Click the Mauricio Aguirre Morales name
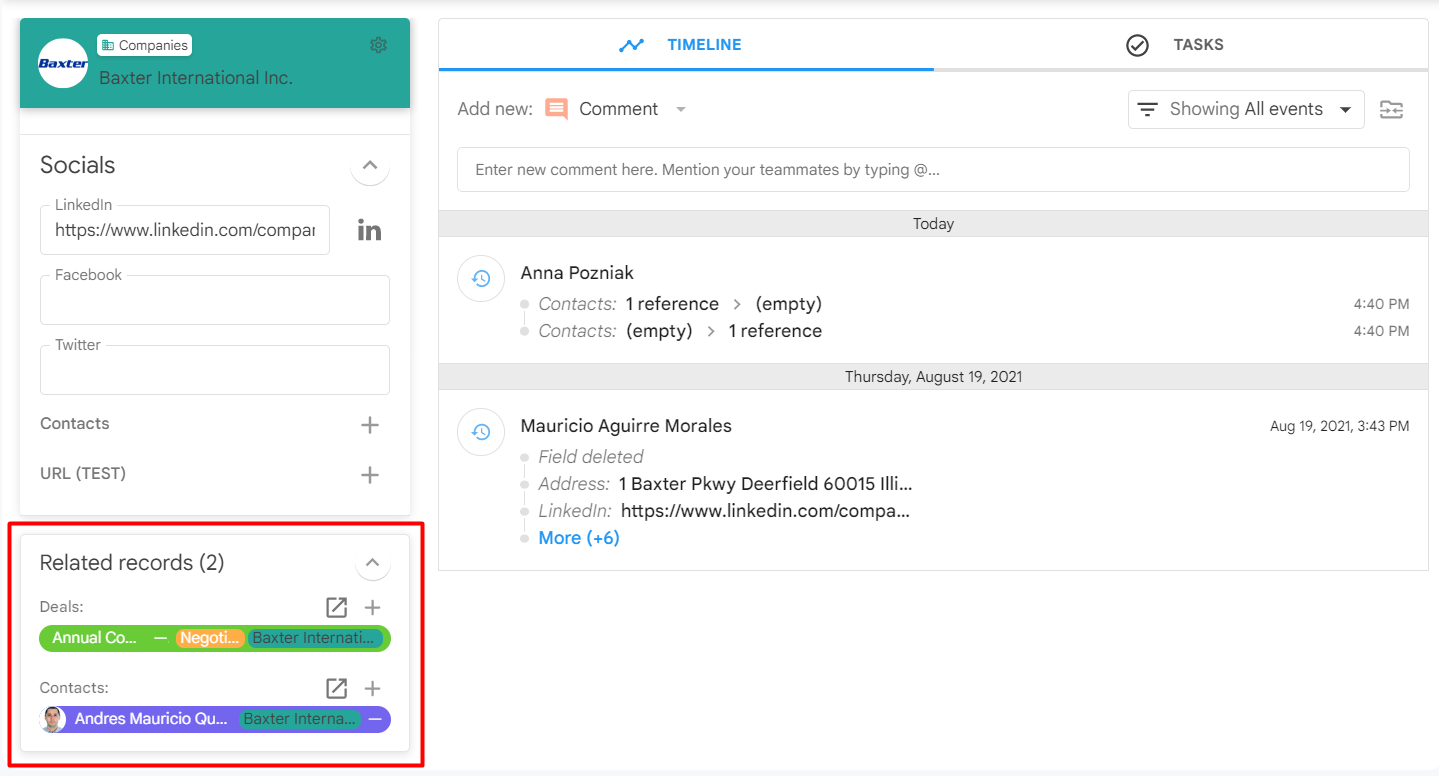 (626, 426)
